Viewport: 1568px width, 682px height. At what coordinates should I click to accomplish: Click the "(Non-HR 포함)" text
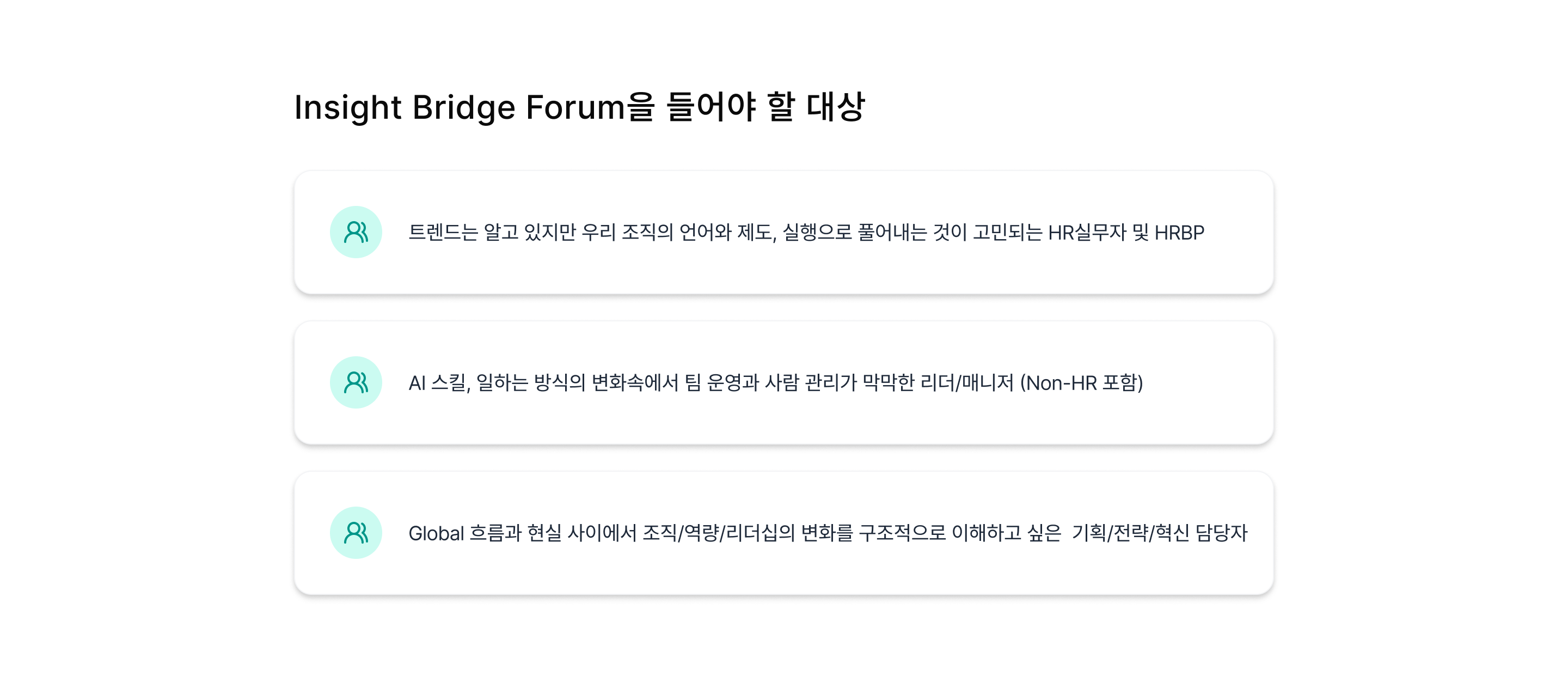(1082, 383)
